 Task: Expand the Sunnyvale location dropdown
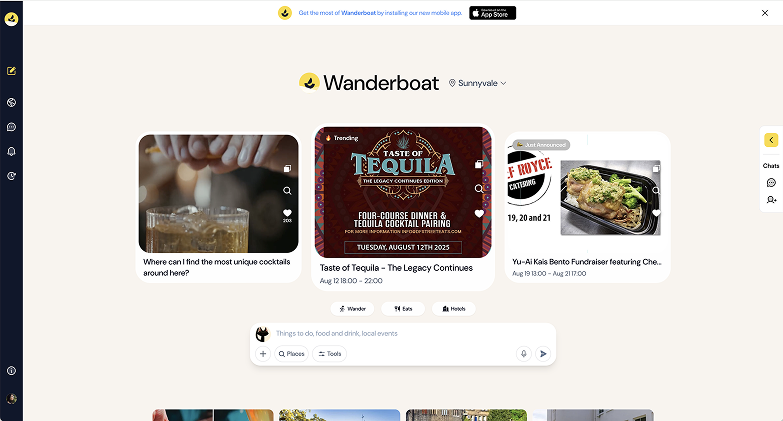477,83
